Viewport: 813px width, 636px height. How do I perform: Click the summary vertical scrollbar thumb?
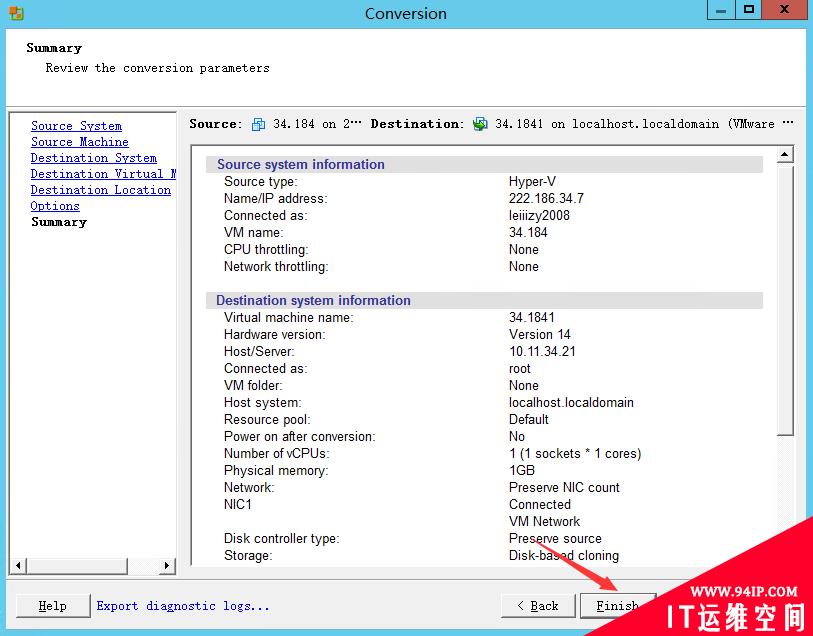point(785,300)
